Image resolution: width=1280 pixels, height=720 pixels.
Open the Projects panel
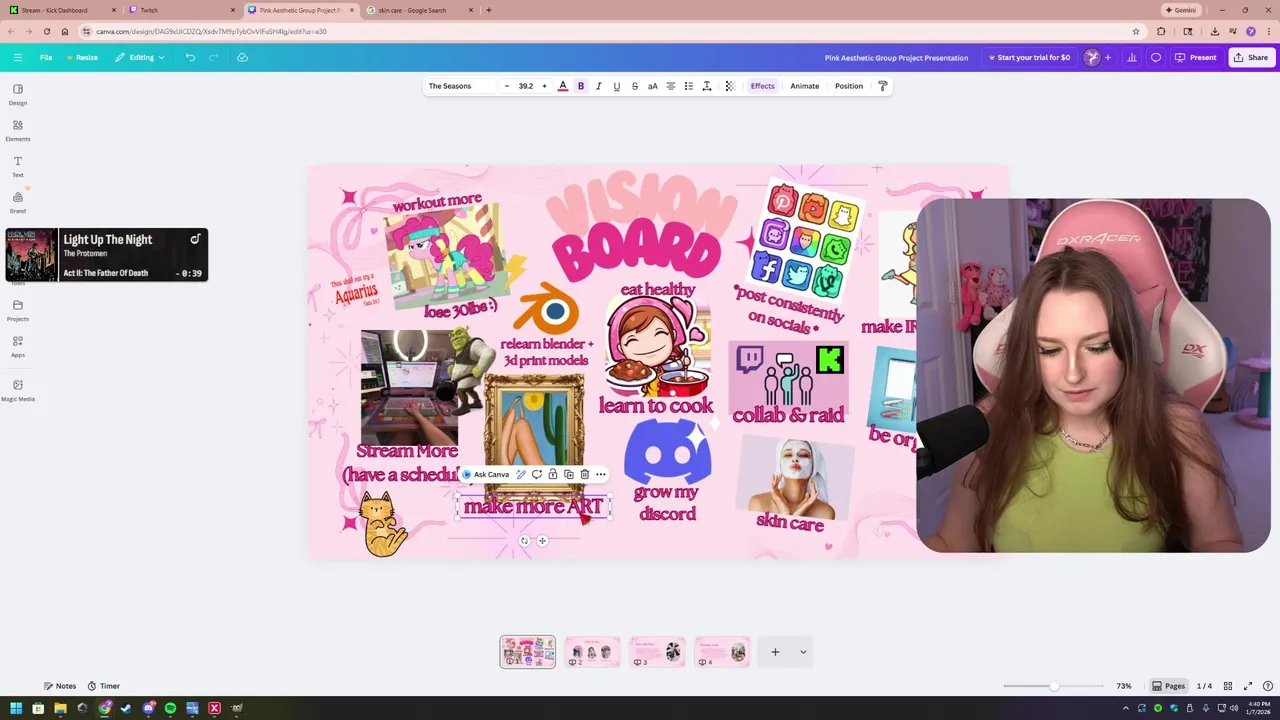[18, 311]
